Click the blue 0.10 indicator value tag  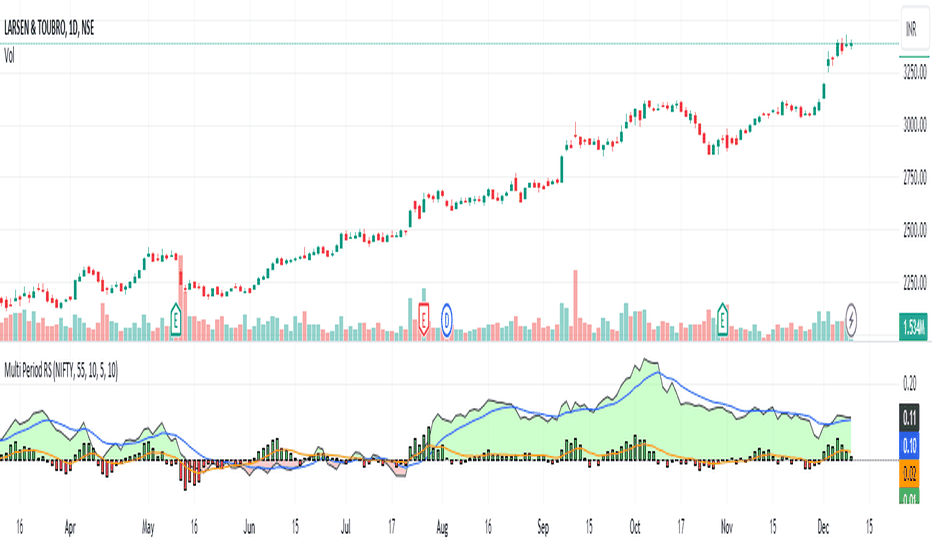click(909, 445)
